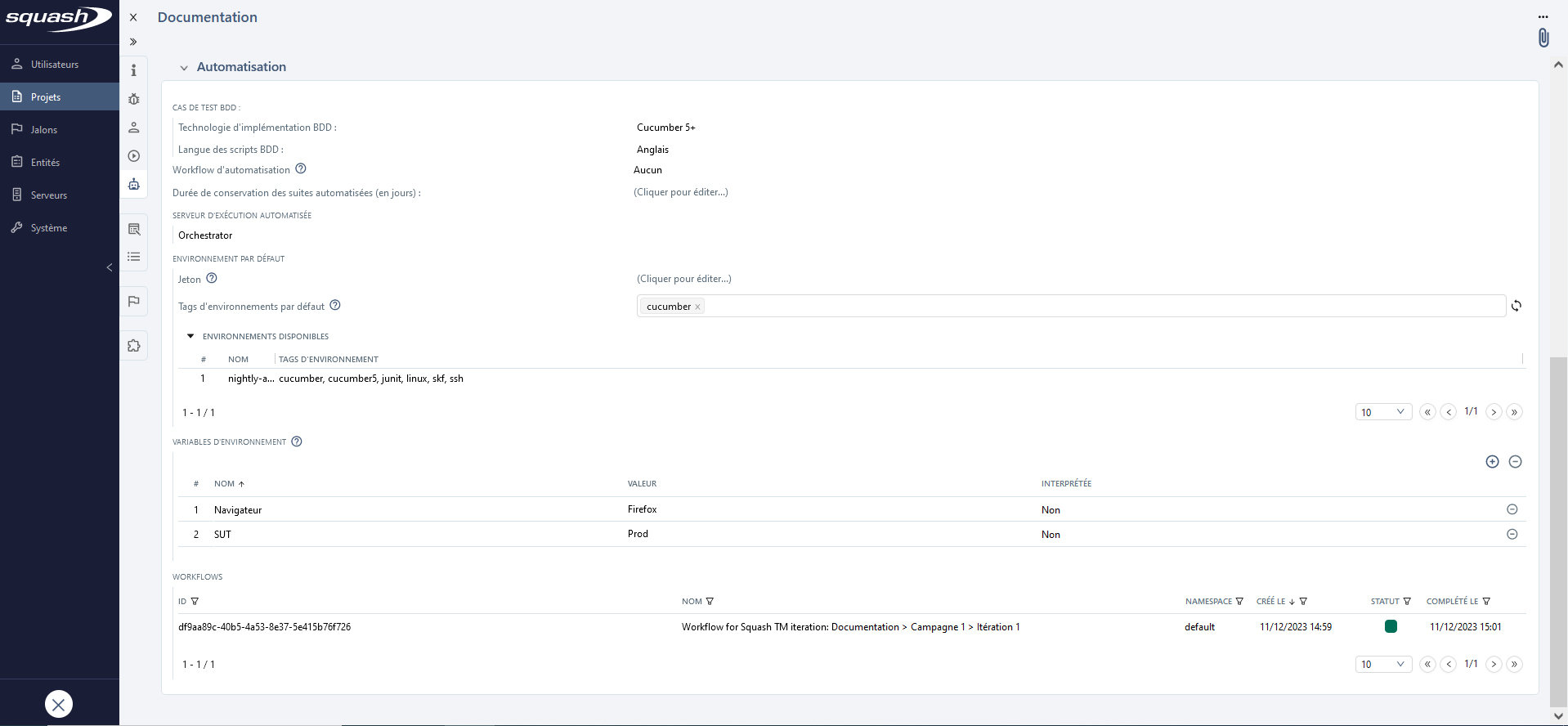Open the workflows page size dropdown
This screenshot has height=726, width=1568.
pos(1382,665)
